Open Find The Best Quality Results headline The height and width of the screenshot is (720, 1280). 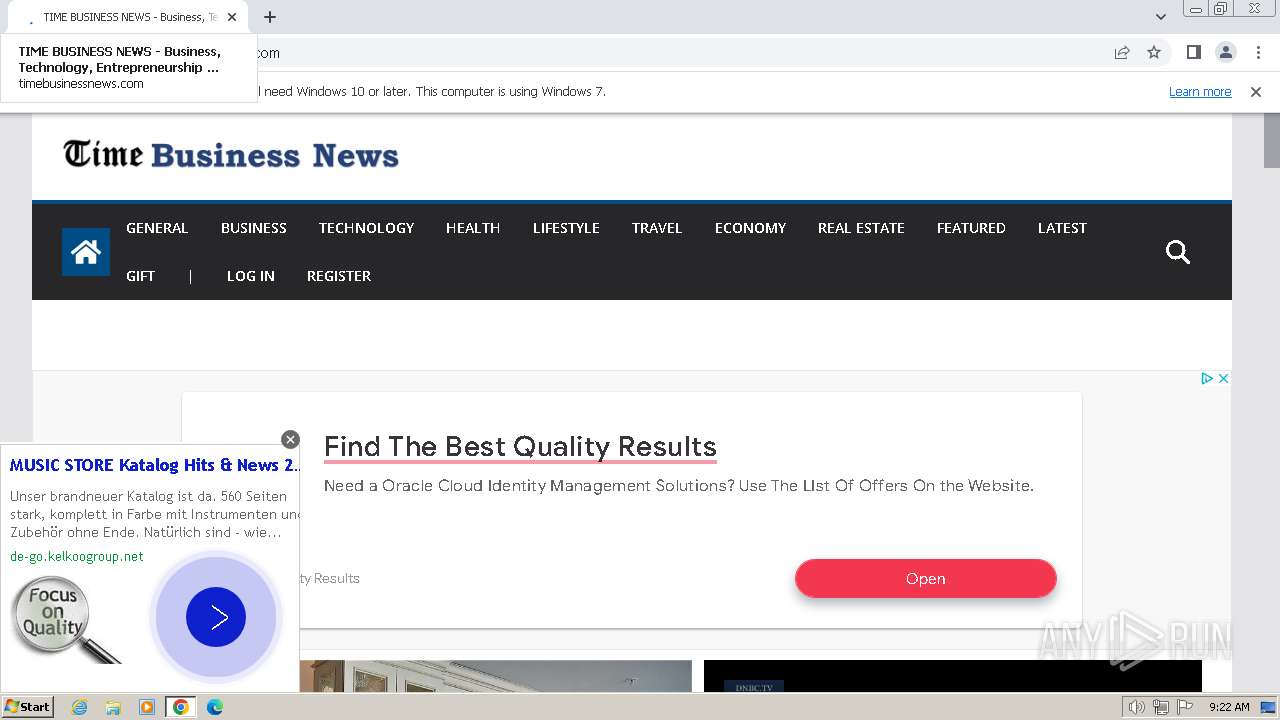[520, 447]
